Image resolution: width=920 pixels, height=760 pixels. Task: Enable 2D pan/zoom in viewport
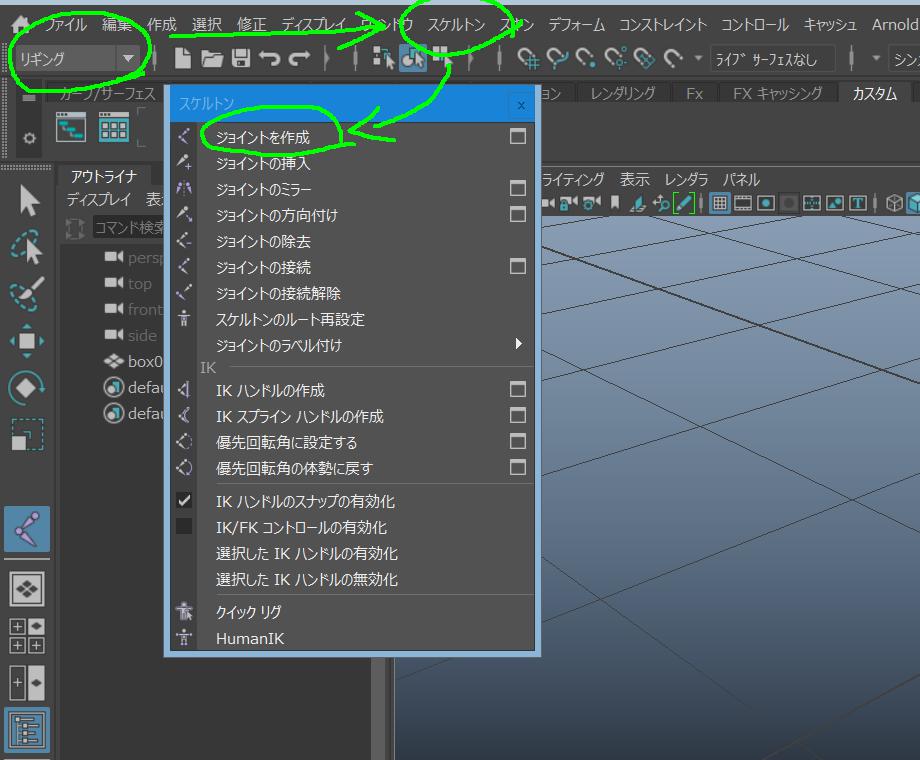[661, 203]
